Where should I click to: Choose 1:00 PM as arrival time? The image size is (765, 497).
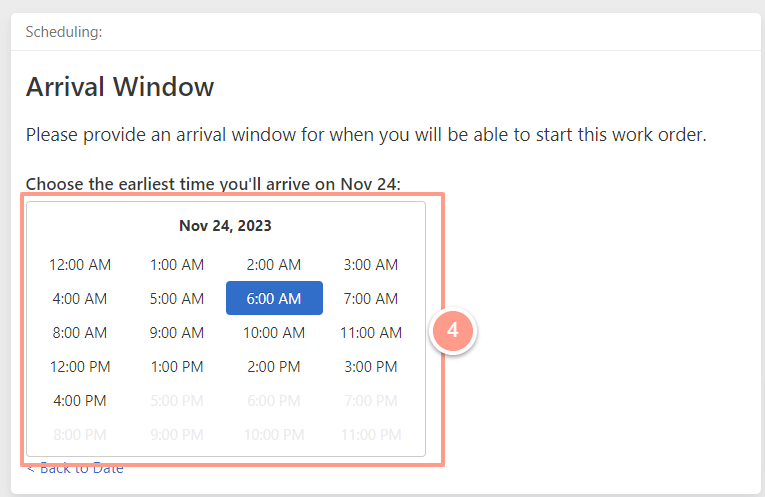click(177, 366)
